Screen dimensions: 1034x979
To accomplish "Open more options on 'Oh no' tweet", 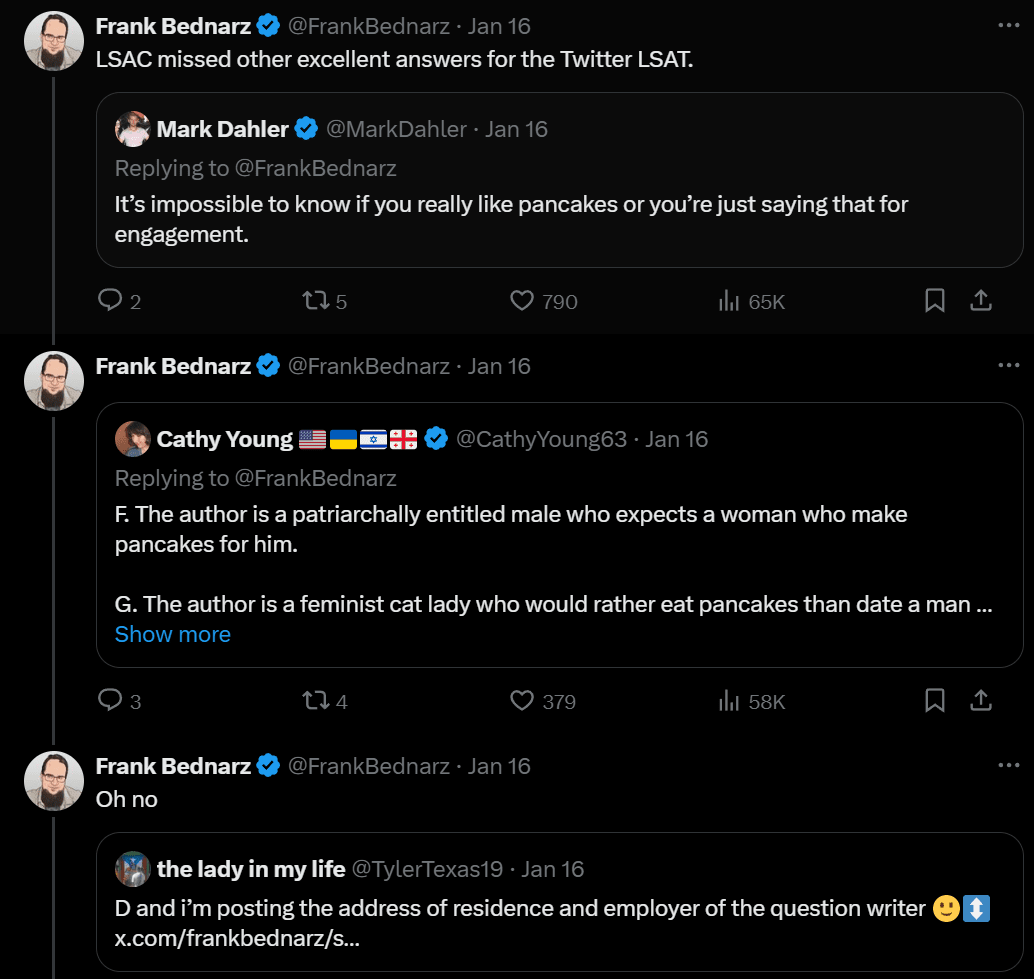I will tap(1009, 765).
